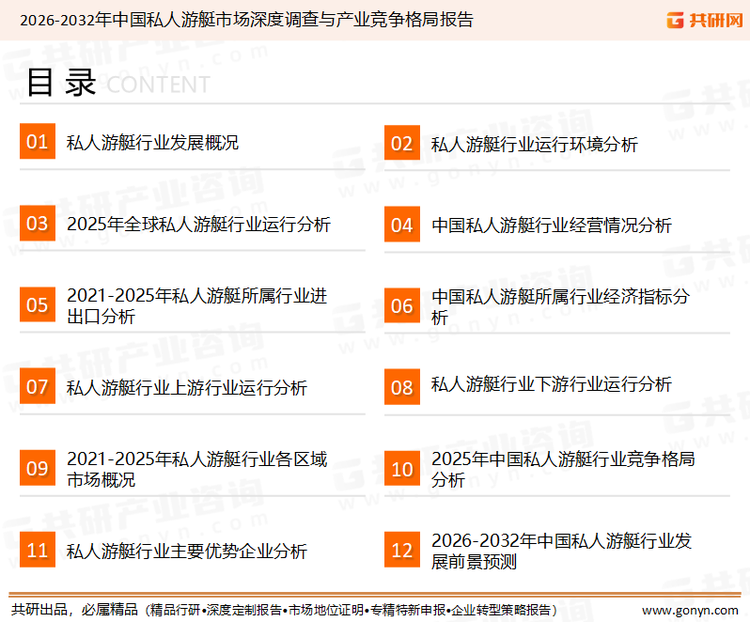The width and height of the screenshot is (750, 622).
Task: Click the orange 02 number badge
Action: [401, 143]
